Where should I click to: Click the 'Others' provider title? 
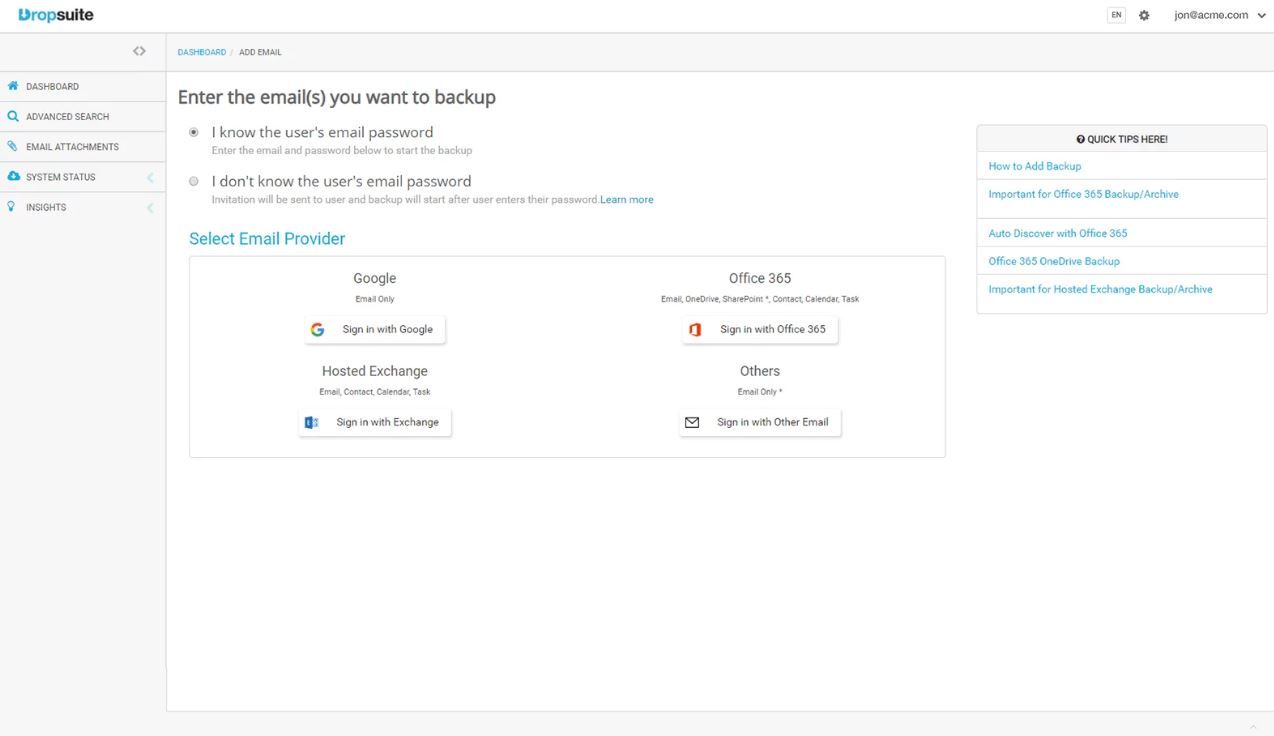pyautogui.click(x=760, y=371)
